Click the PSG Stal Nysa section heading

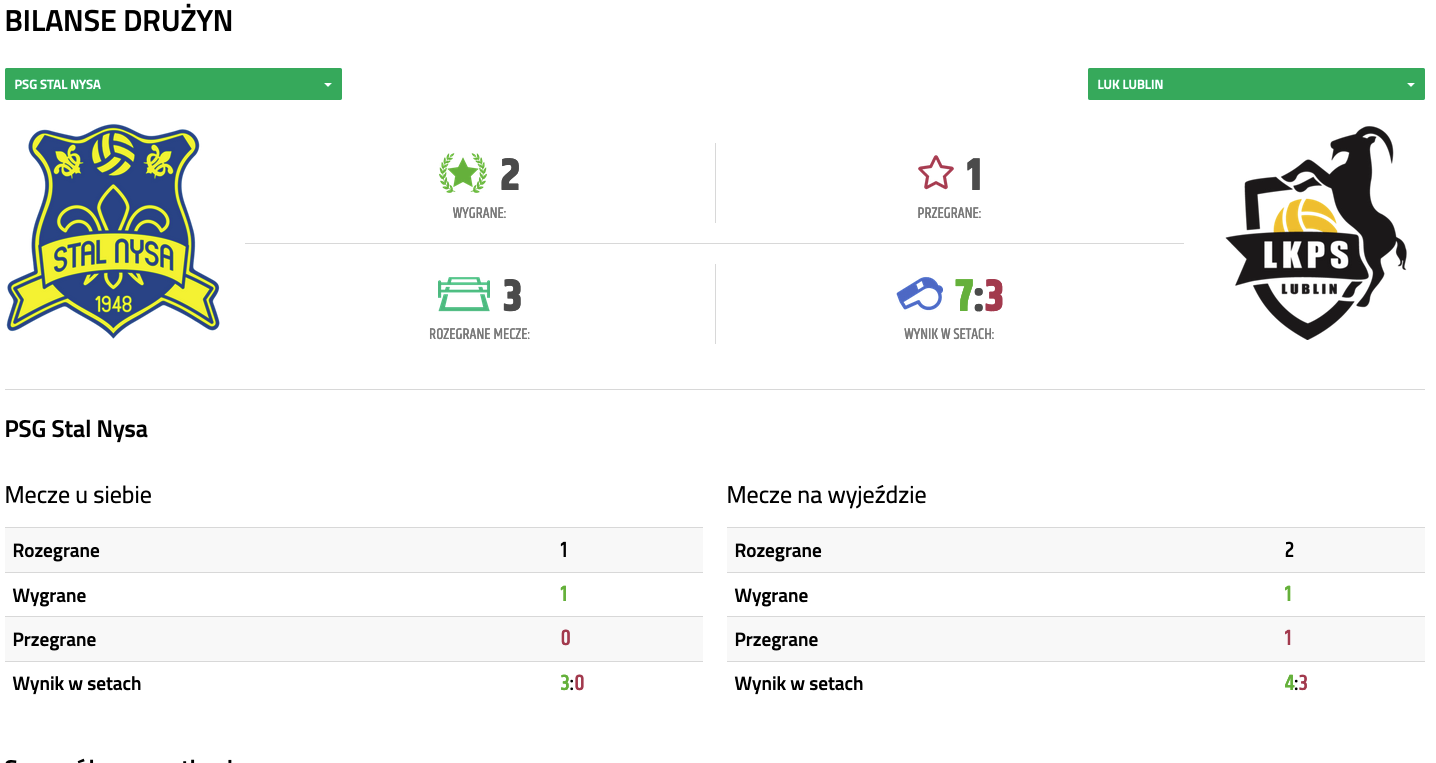[76, 430]
